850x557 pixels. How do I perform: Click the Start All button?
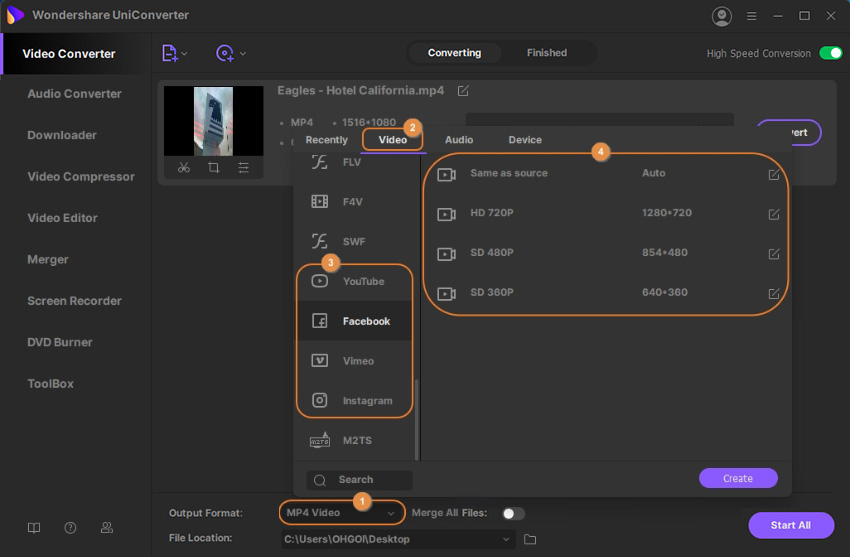790,525
